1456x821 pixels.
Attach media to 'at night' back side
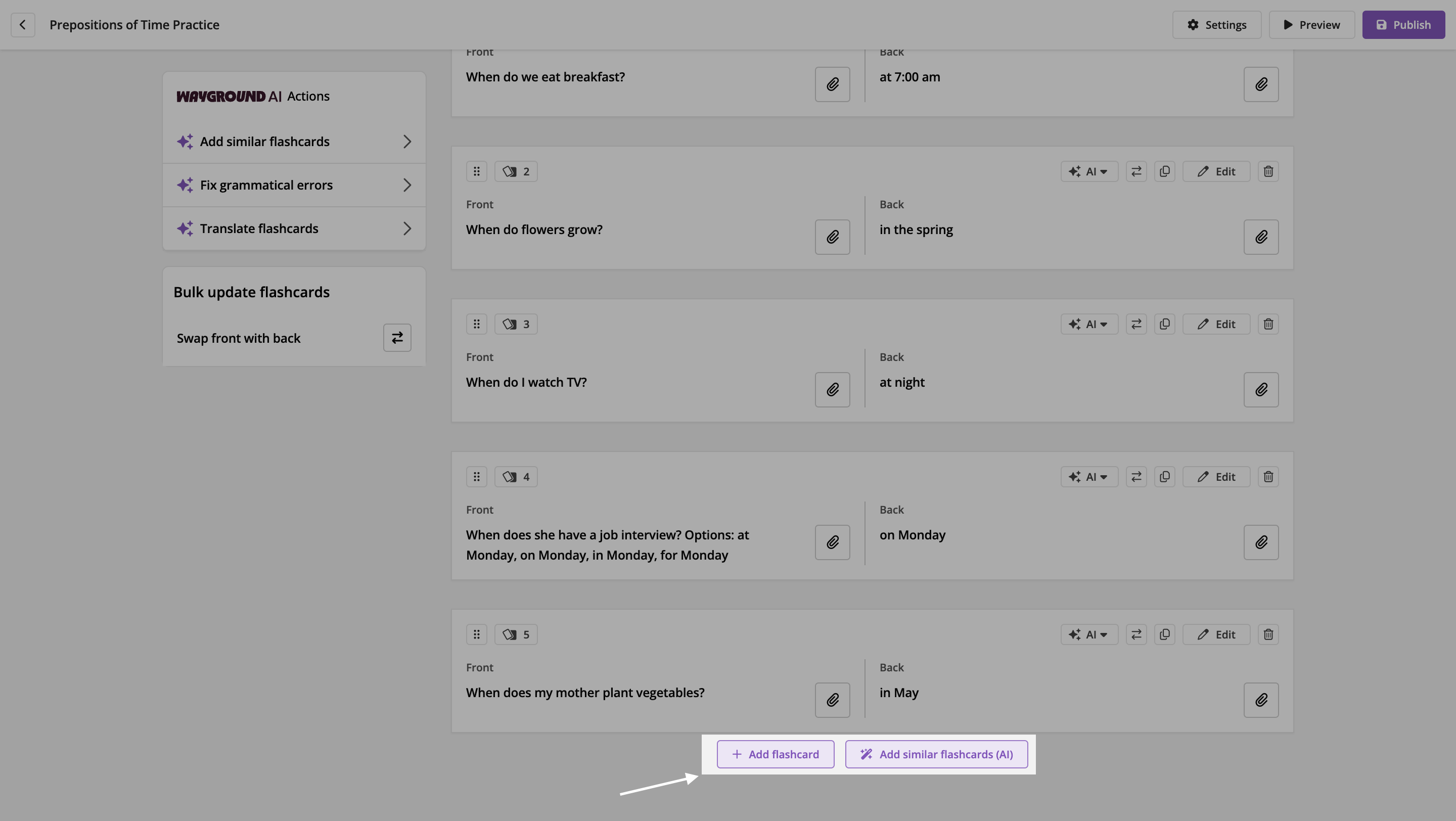point(1260,390)
